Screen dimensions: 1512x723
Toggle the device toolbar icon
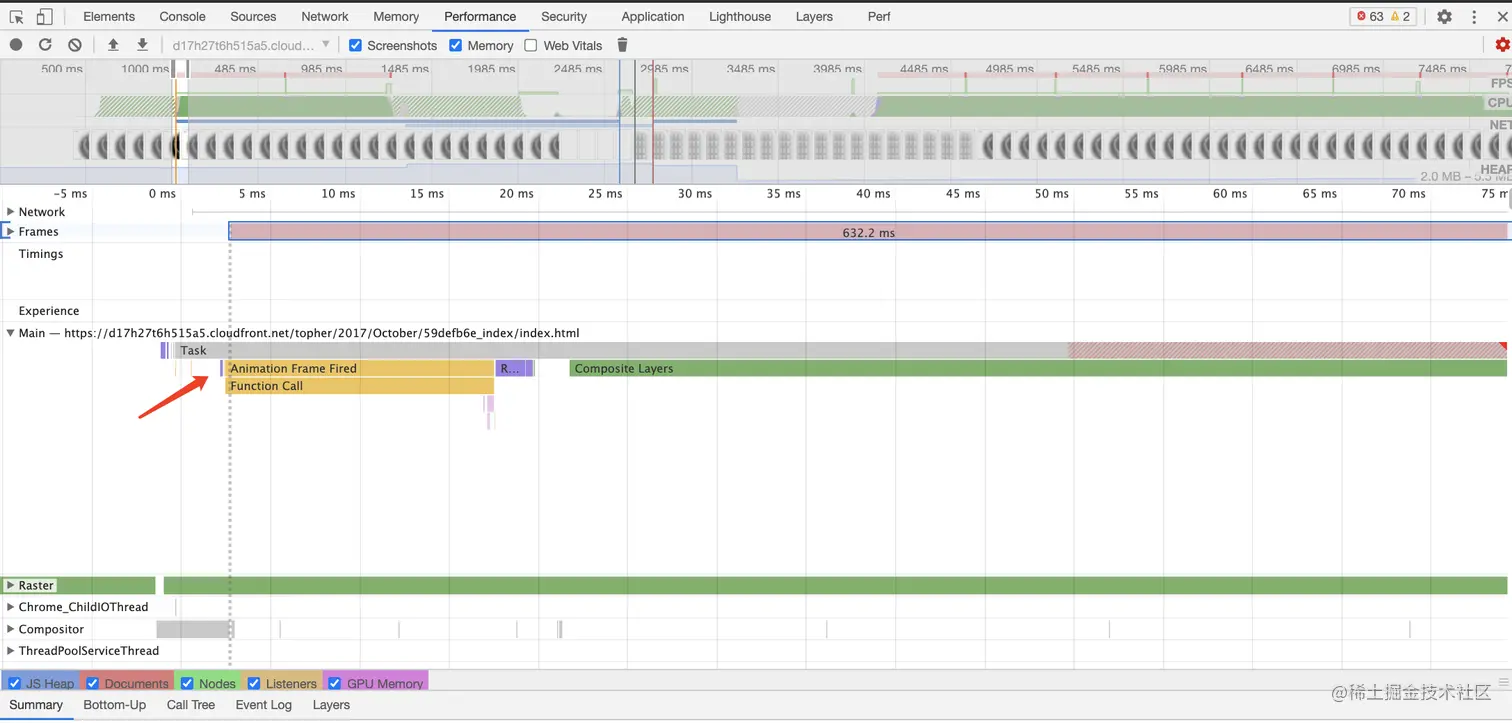tap(44, 17)
